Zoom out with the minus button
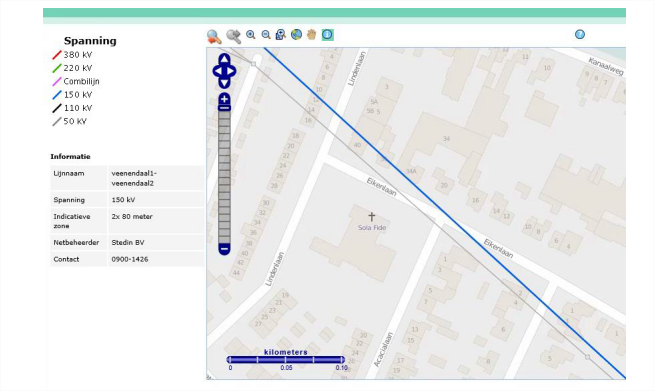Screen dimensions: 654x391 point(224,249)
